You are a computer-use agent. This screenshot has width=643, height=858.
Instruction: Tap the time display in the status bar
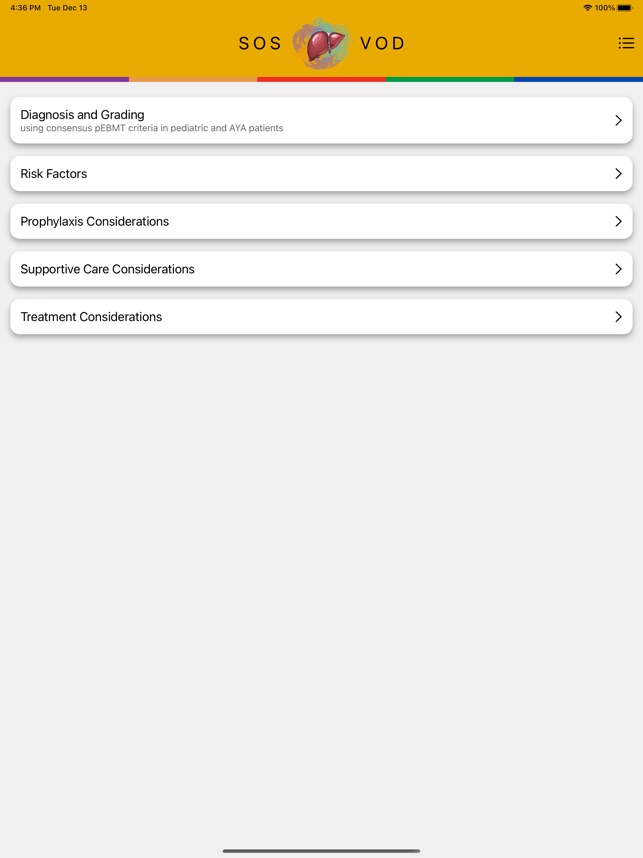coord(22,7)
